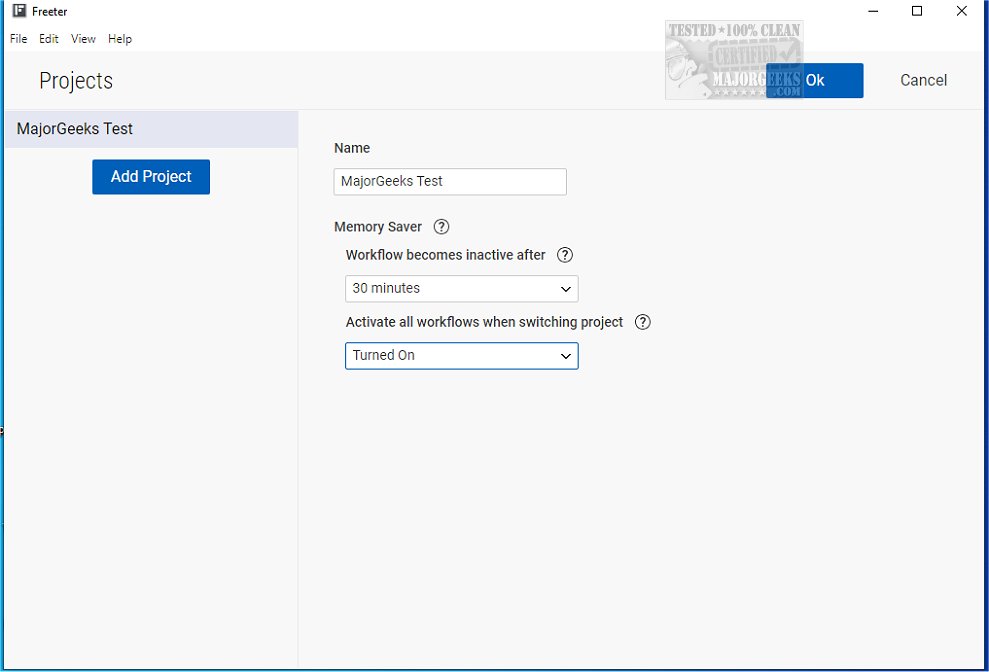Open the Edit menu
The width and height of the screenshot is (989, 672).
[49, 39]
